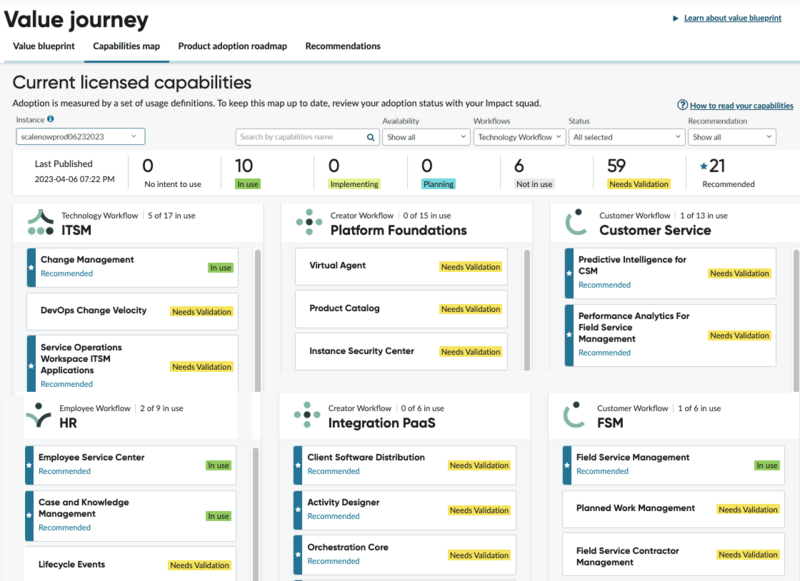
Task: Click star marker on Change Management card
Action: tap(31, 268)
